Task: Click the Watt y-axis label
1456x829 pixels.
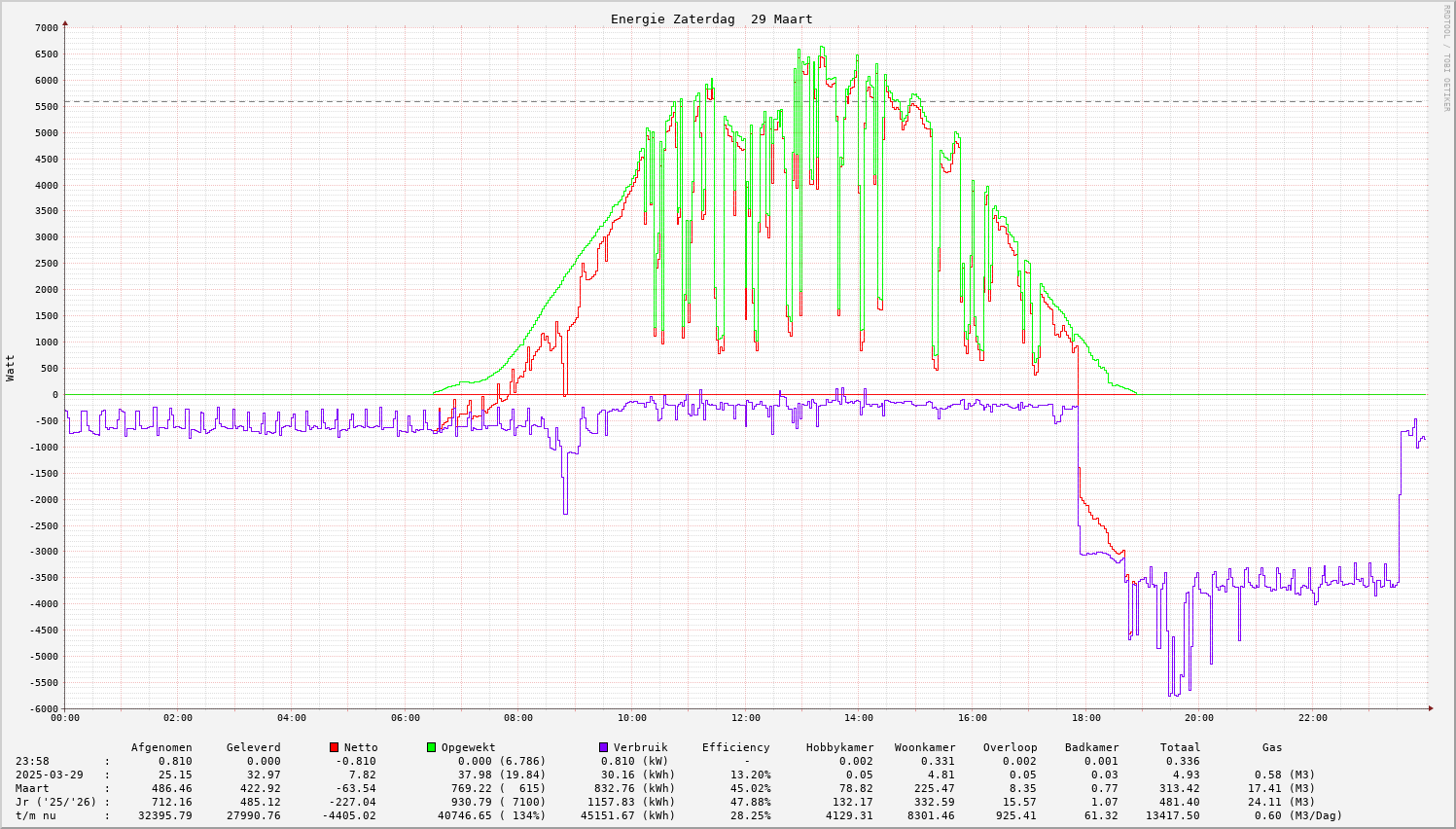Action: coord(11,368)
